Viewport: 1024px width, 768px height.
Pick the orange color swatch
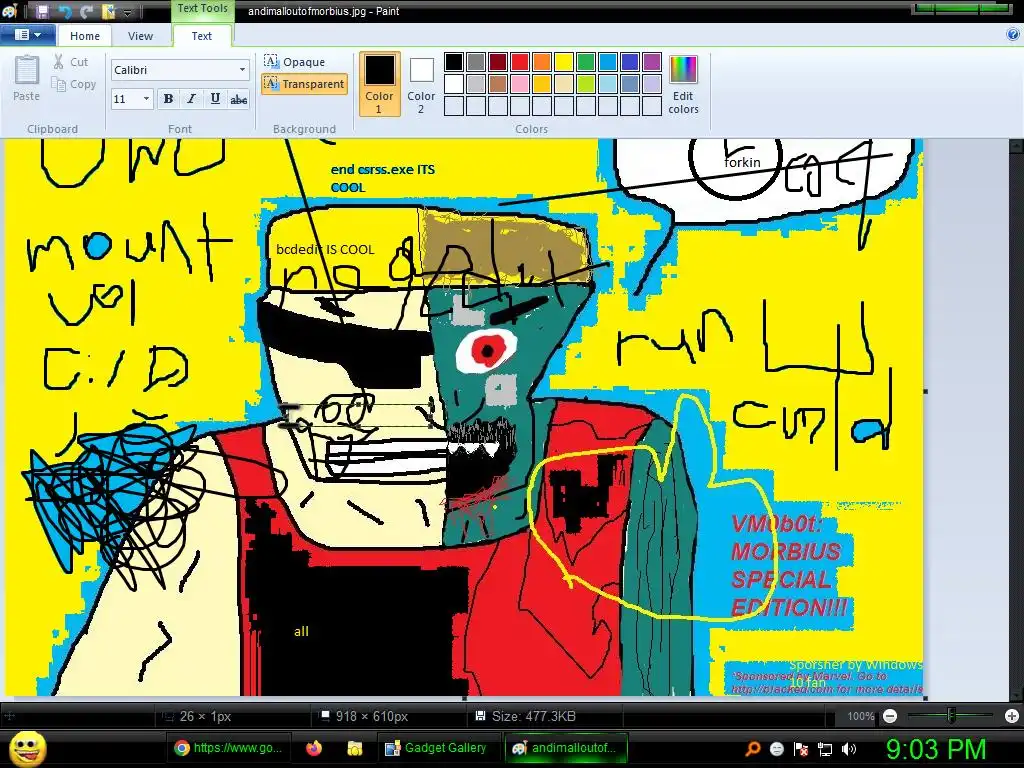click(x=542, y=62)
